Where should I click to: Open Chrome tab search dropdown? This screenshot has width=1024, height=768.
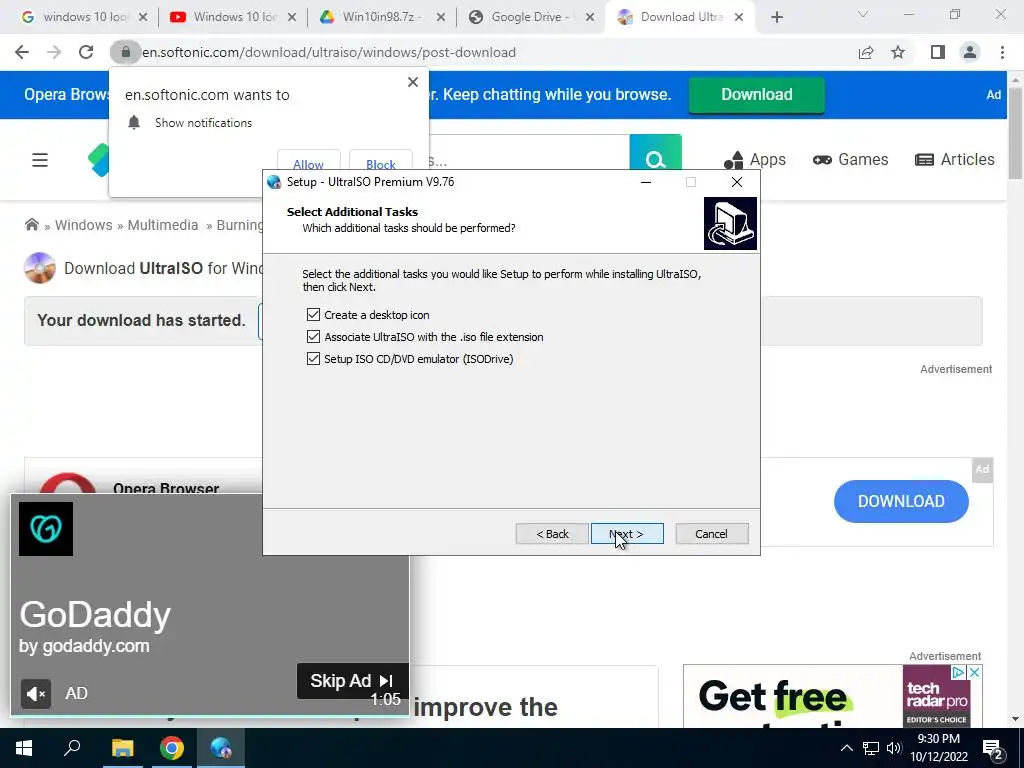click(863, 14)
